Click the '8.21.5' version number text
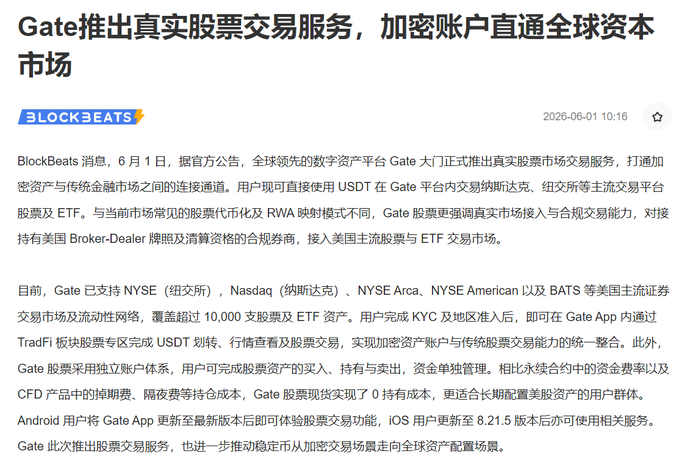The height and width of the screenshot is (473, 679). pos(494,421)
